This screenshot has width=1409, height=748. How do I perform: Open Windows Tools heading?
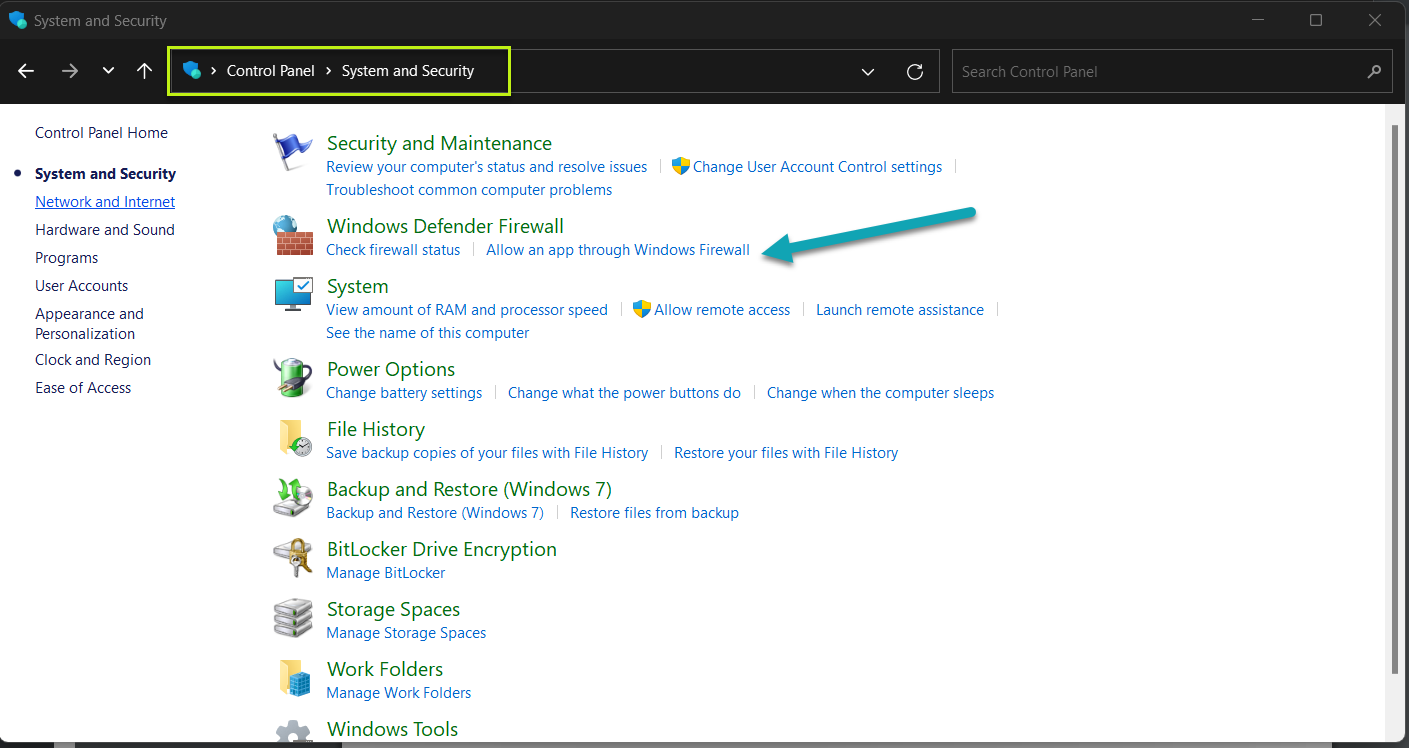pos(392,729)
